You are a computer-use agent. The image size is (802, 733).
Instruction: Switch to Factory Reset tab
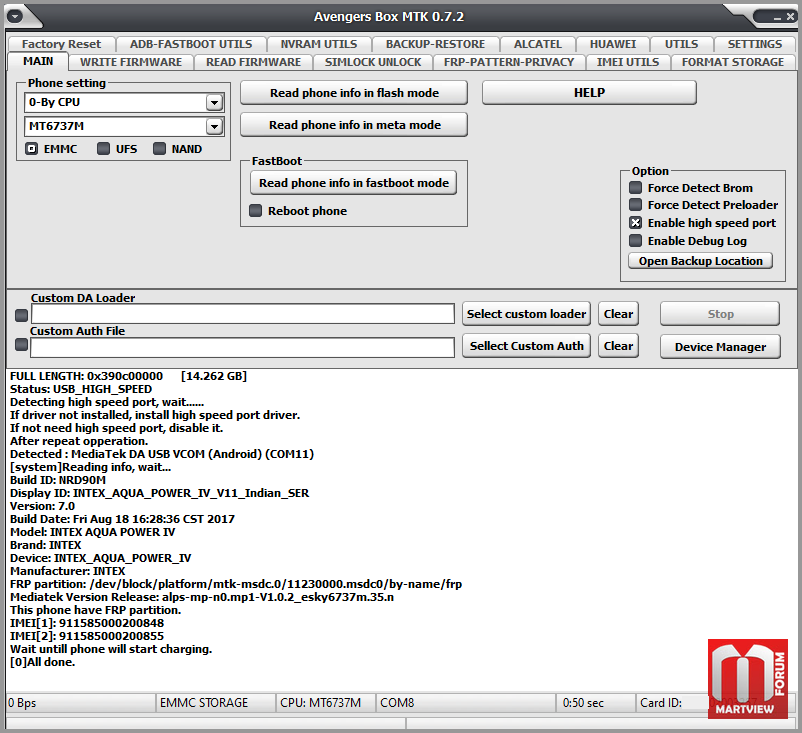point(61,44)
